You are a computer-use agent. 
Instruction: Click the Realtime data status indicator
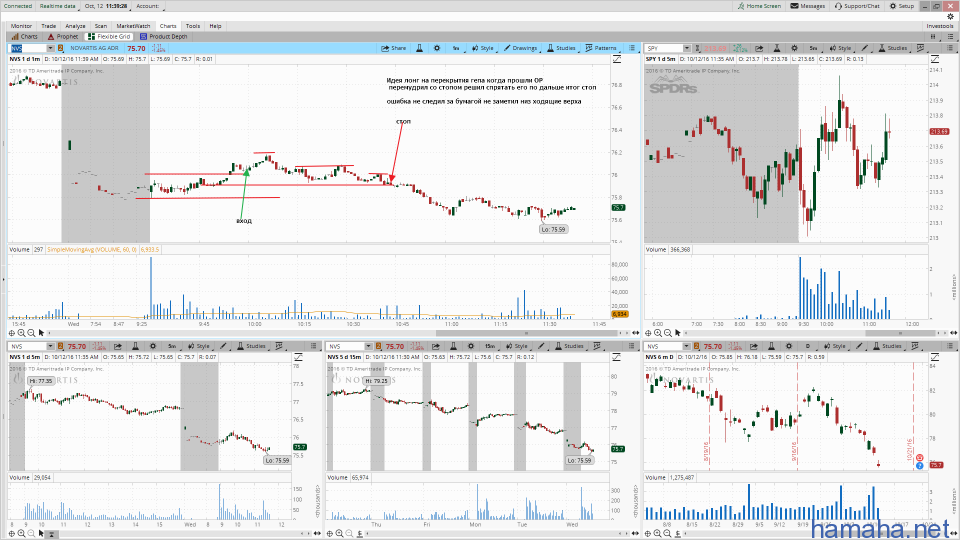tap(58, 6)
